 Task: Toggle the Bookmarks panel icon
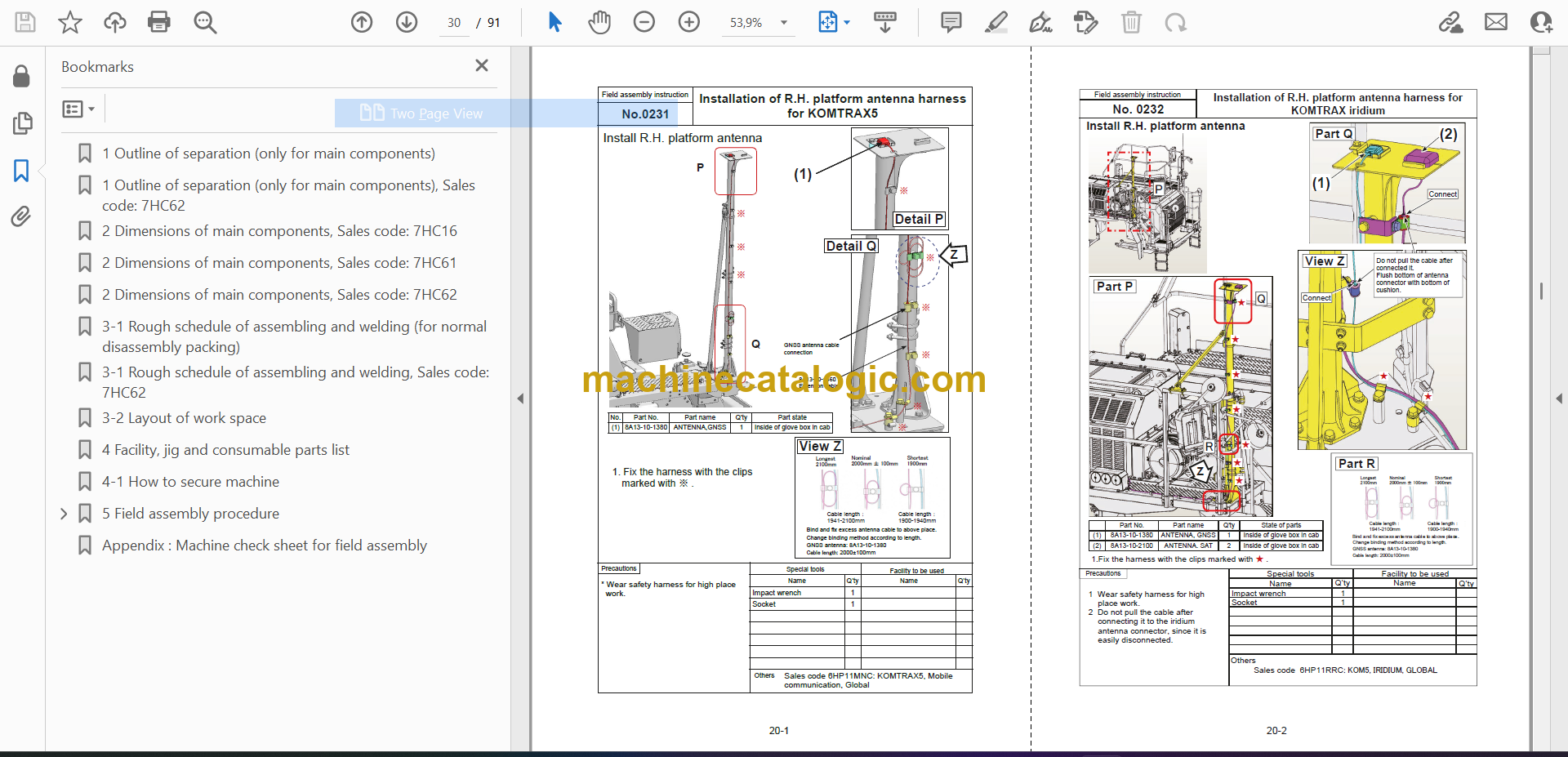click(x=21, y=170)
